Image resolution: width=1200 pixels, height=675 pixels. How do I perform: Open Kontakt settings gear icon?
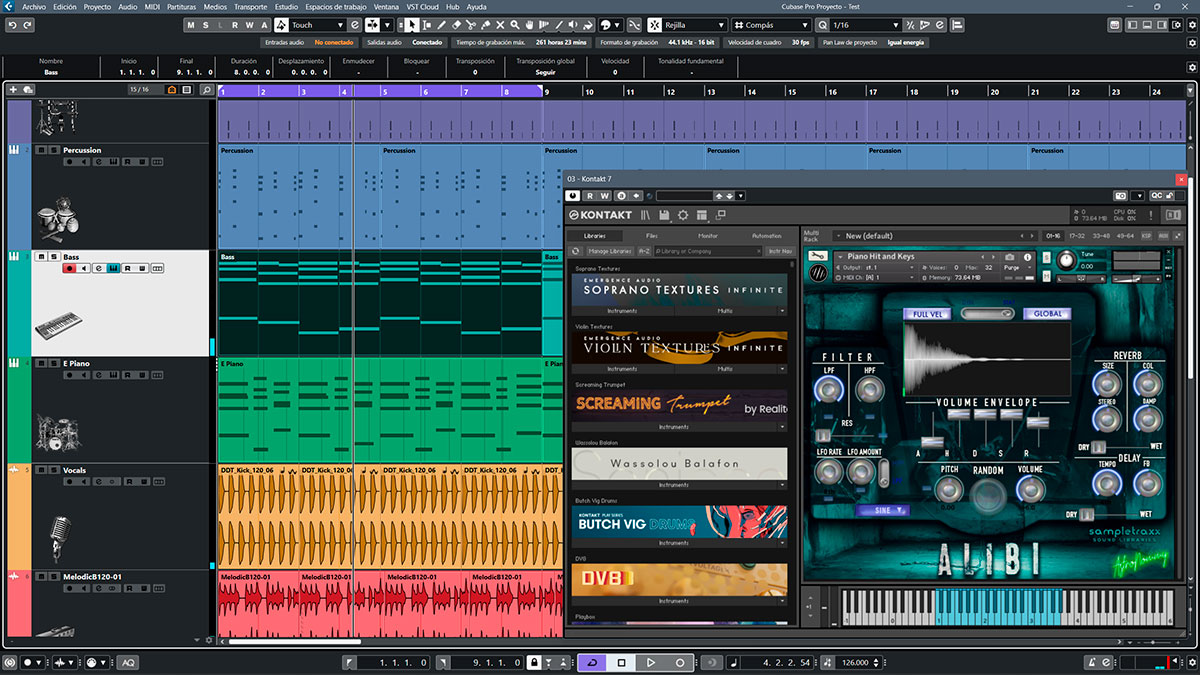pos(683,215)
